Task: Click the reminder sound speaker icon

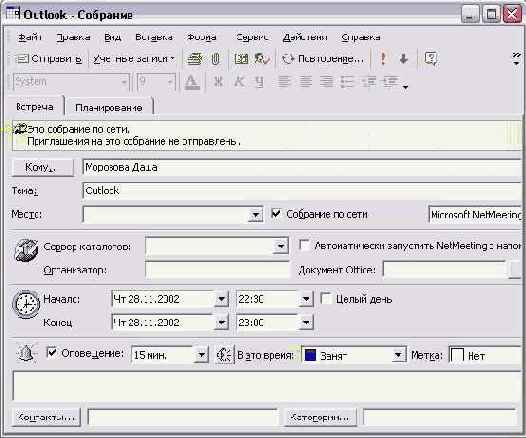Action: [224, 355]
